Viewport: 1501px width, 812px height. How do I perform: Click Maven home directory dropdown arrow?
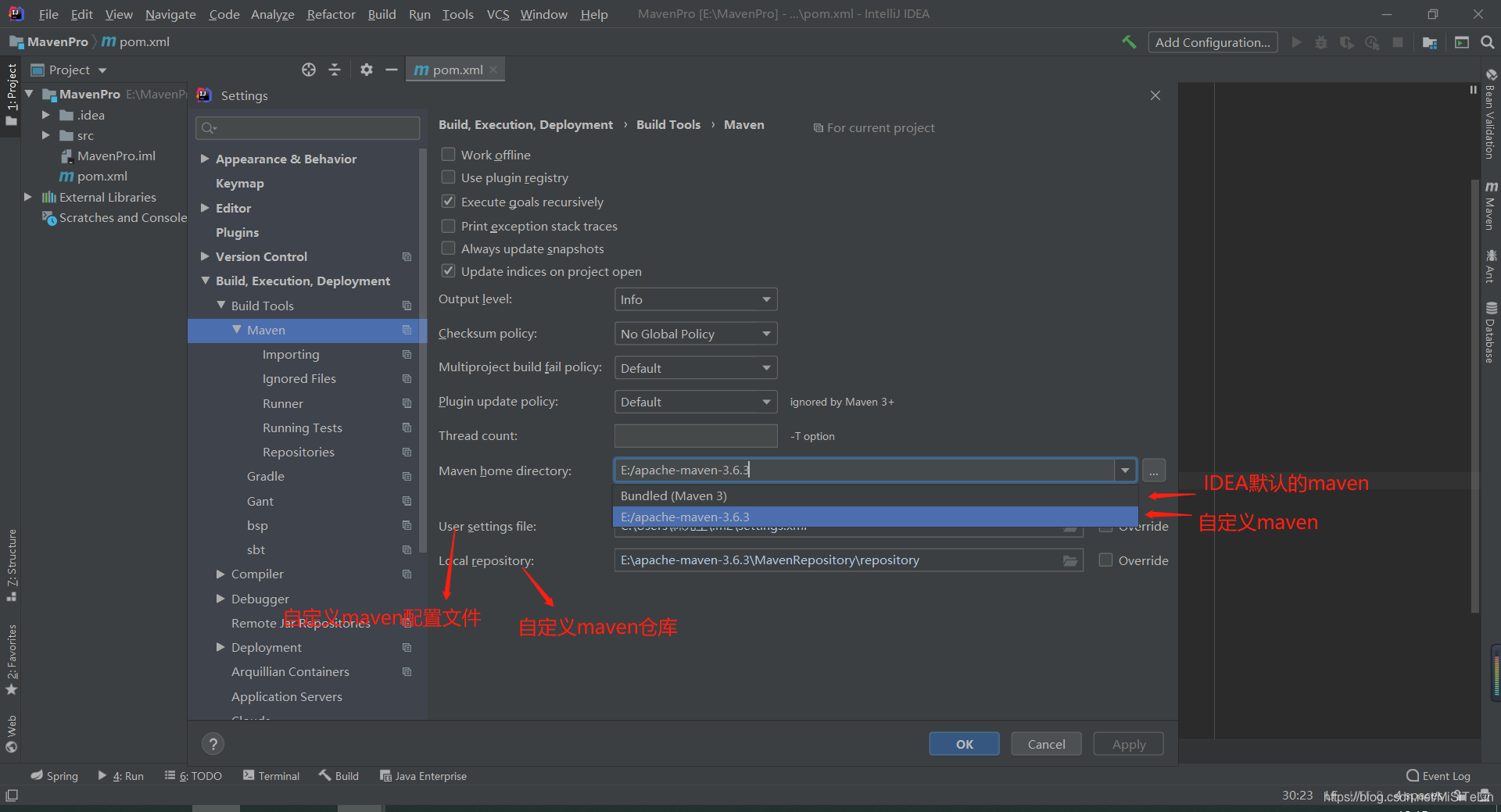pyautogui.click(x=1125, y=470)
